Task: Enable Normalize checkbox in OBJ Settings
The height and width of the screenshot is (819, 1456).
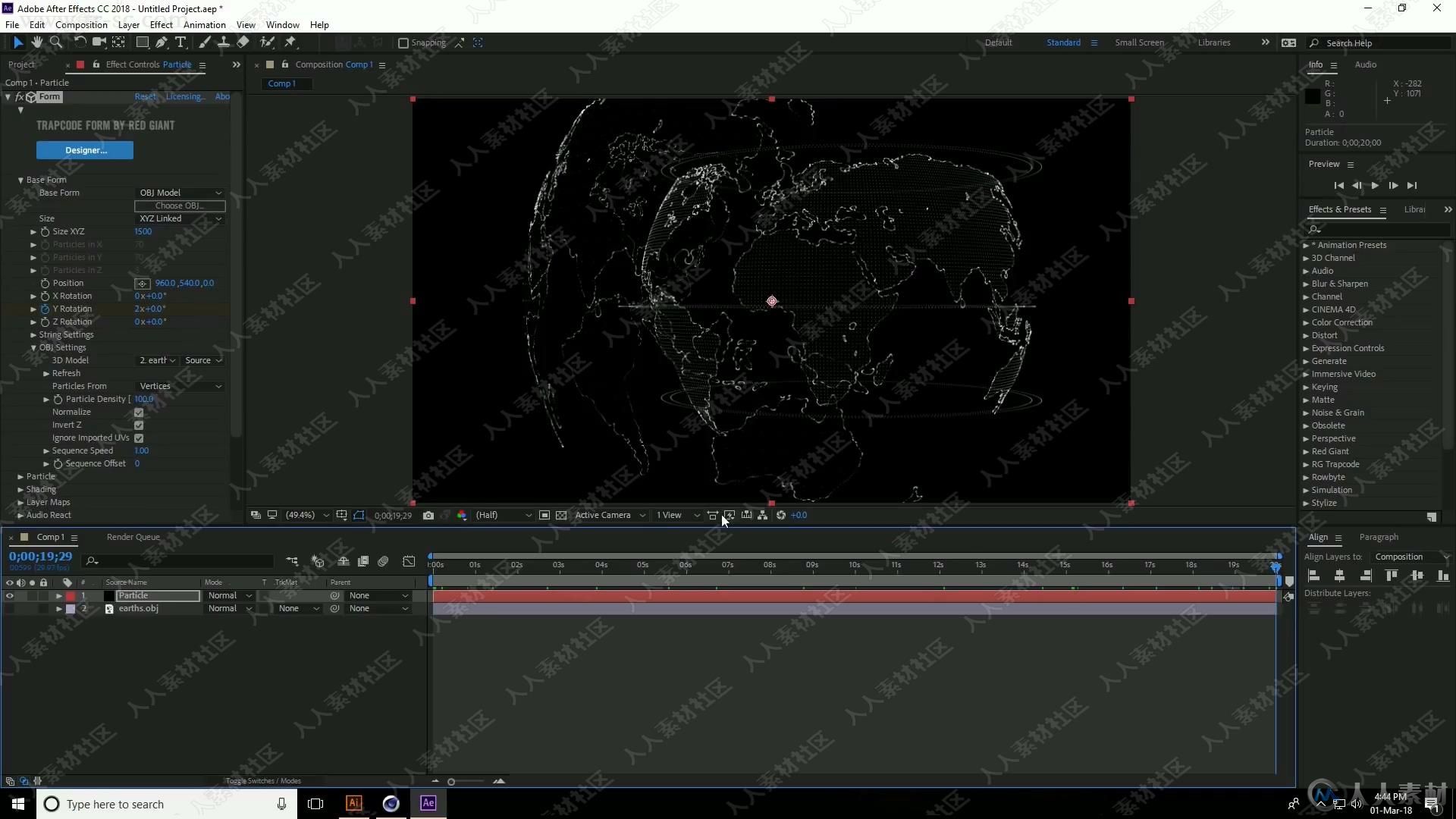Action: click(x=139, y=411)
